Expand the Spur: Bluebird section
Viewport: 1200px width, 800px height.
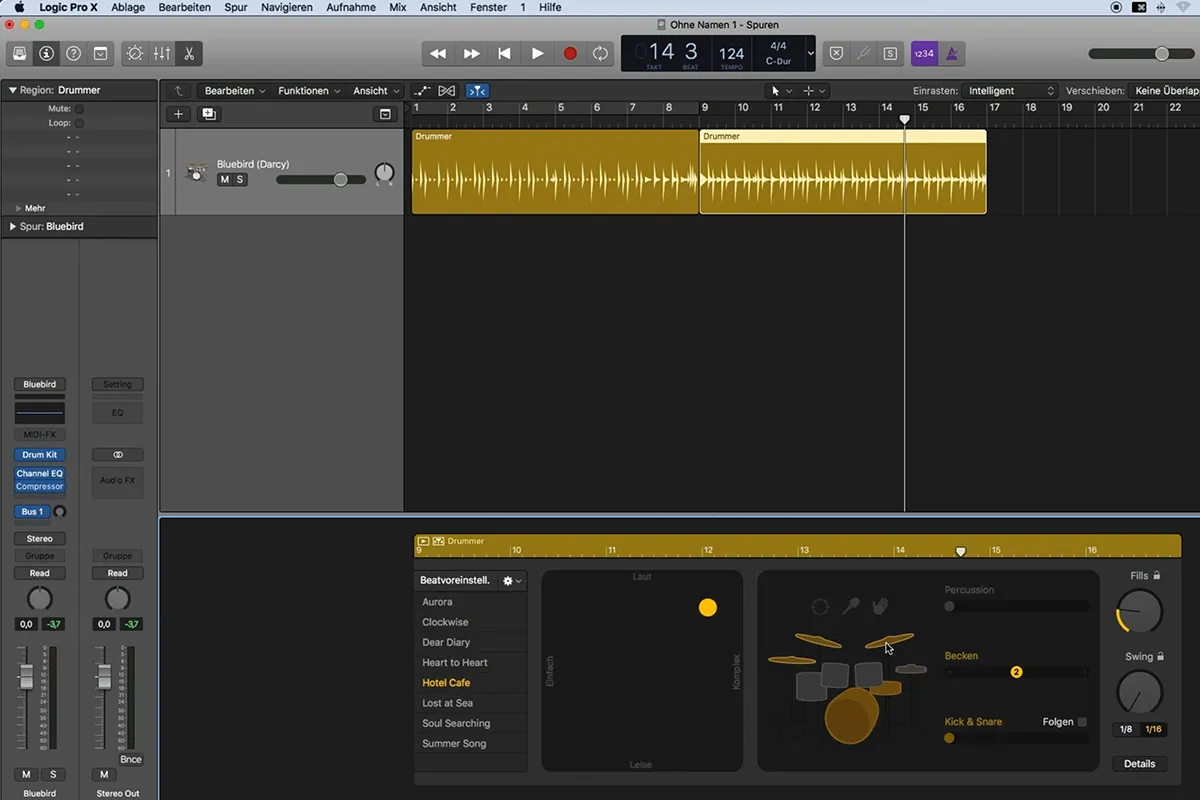pos(13,227)
